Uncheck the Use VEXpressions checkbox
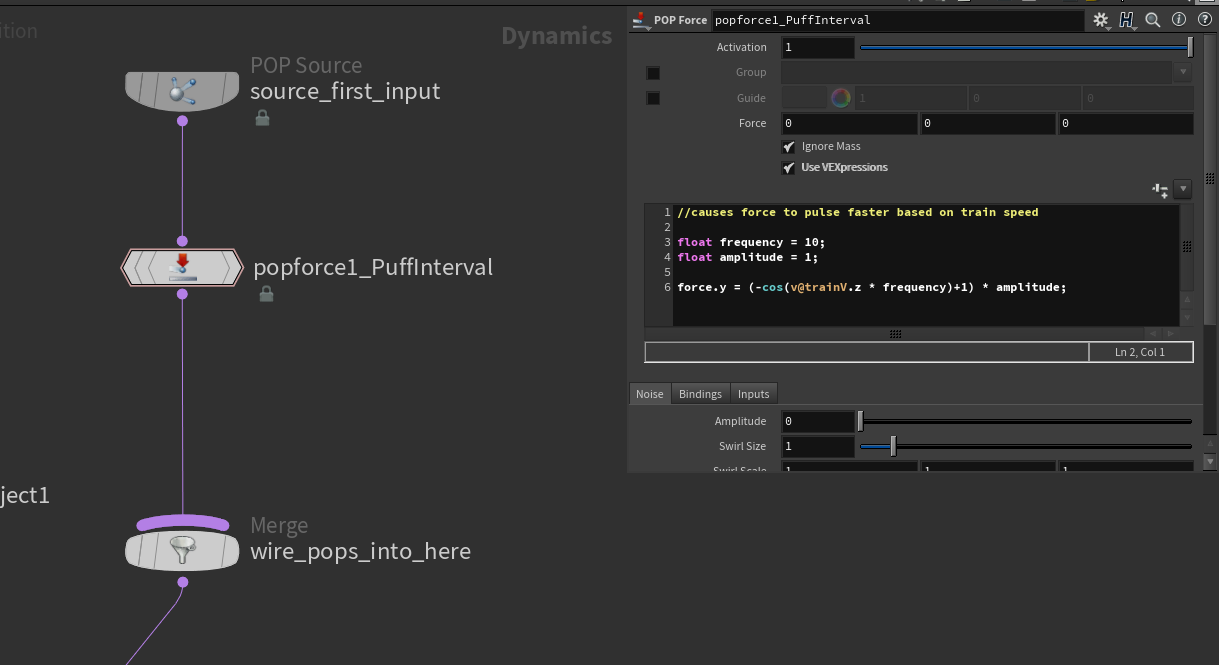The height and width of the screenshot is (665, 1219). click(789, 168)
